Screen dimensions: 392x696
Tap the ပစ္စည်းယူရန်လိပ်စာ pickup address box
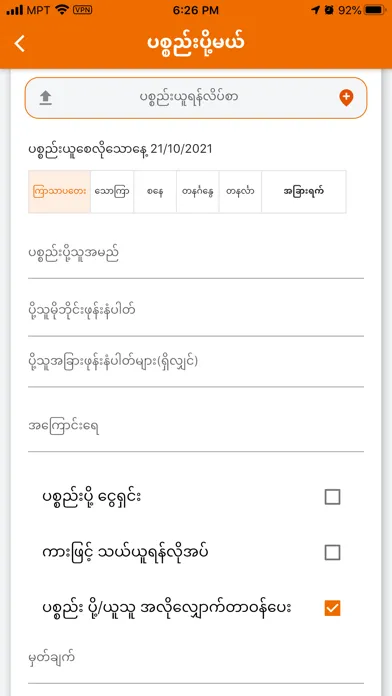pyautogui.click(x=196, y=98)
